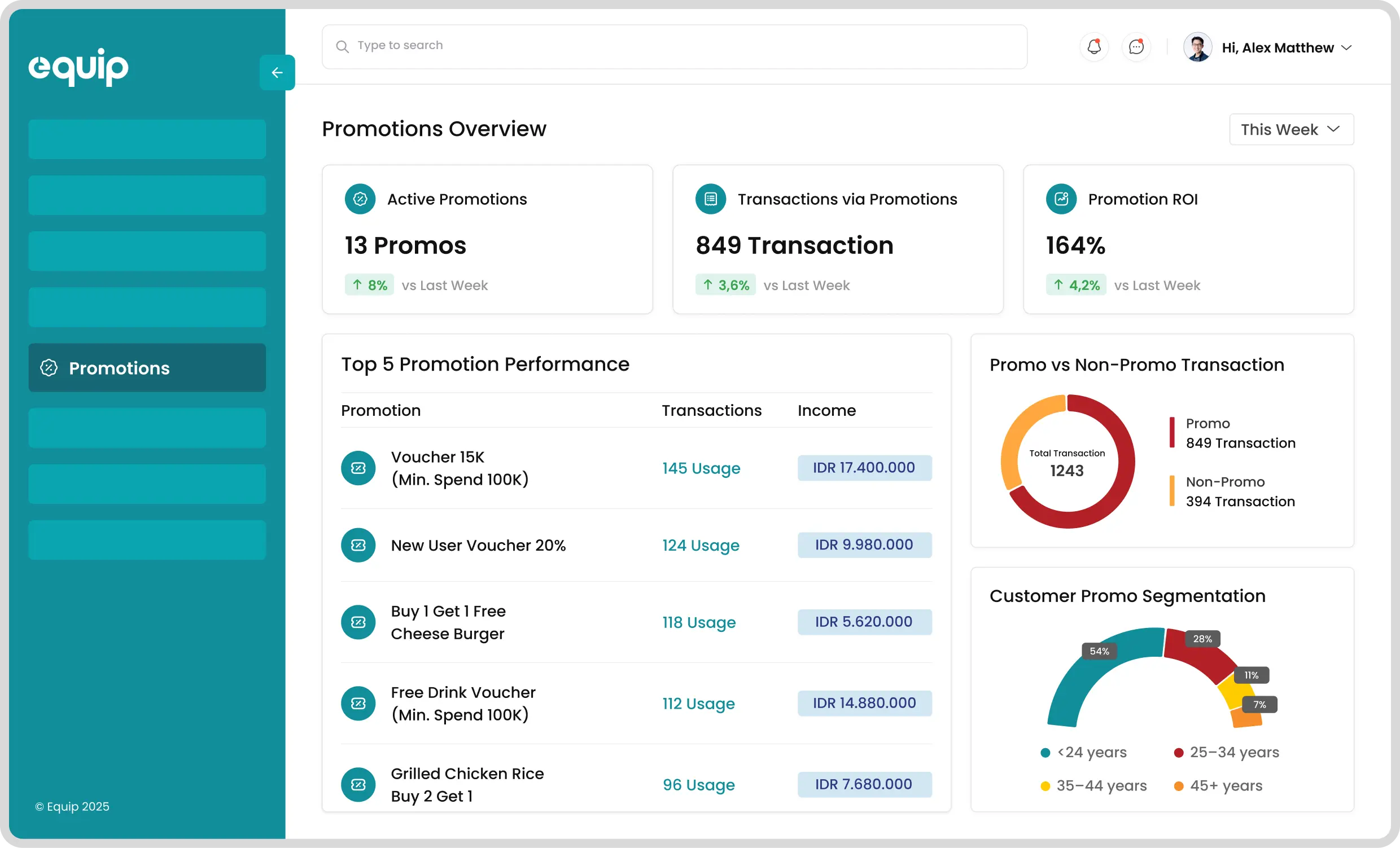
Task: Click the Promotion ROI chart icon
Action: [x=1061, y=199]
